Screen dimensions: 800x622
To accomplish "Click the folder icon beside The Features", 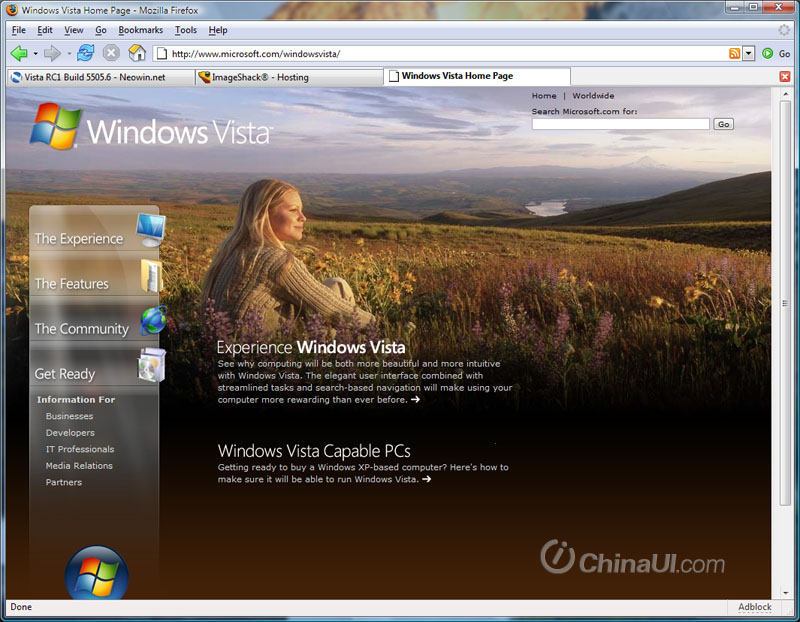I will coord(152,276).
